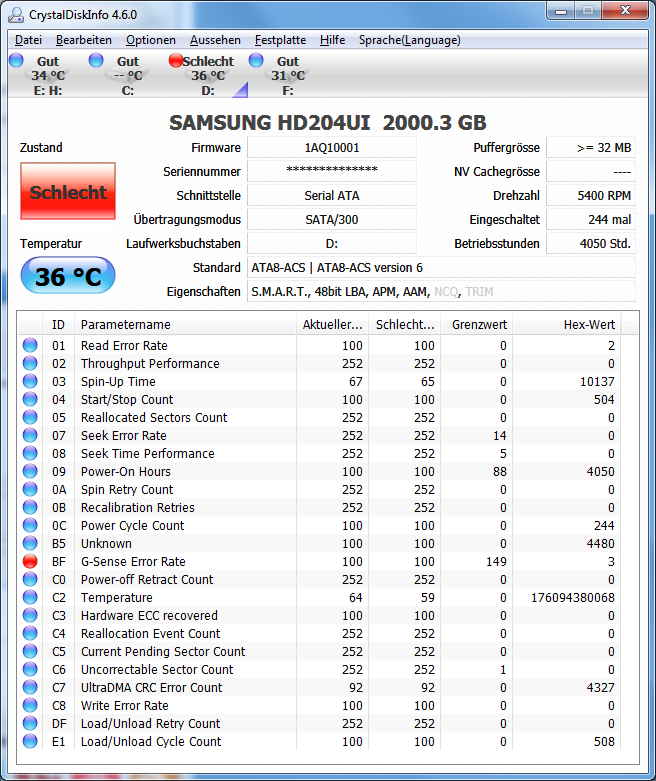Click the status orb for Recalibration Retries
The width and height of the screenshot is (656, 781).
coord(30,507)
